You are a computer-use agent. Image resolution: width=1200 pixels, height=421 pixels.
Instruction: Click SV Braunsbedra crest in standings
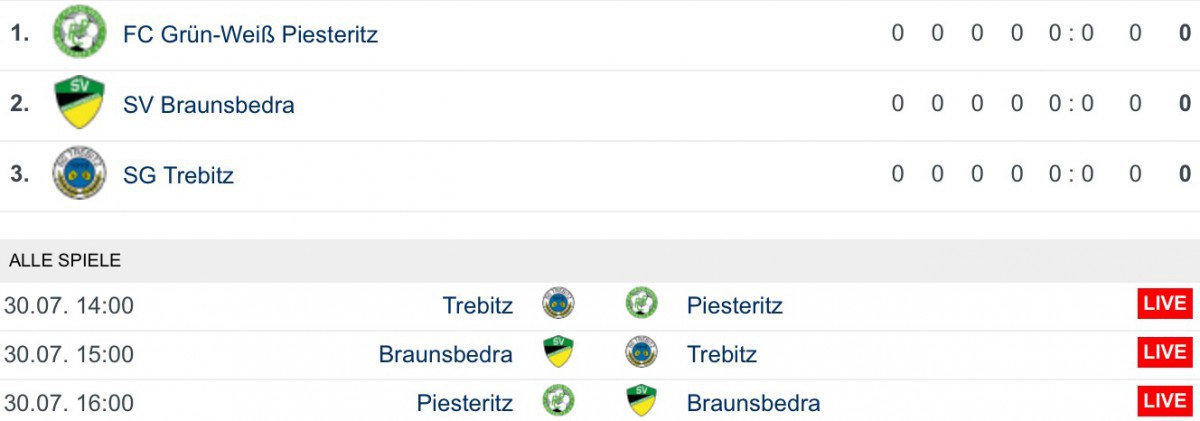click(x=79, y=104)
